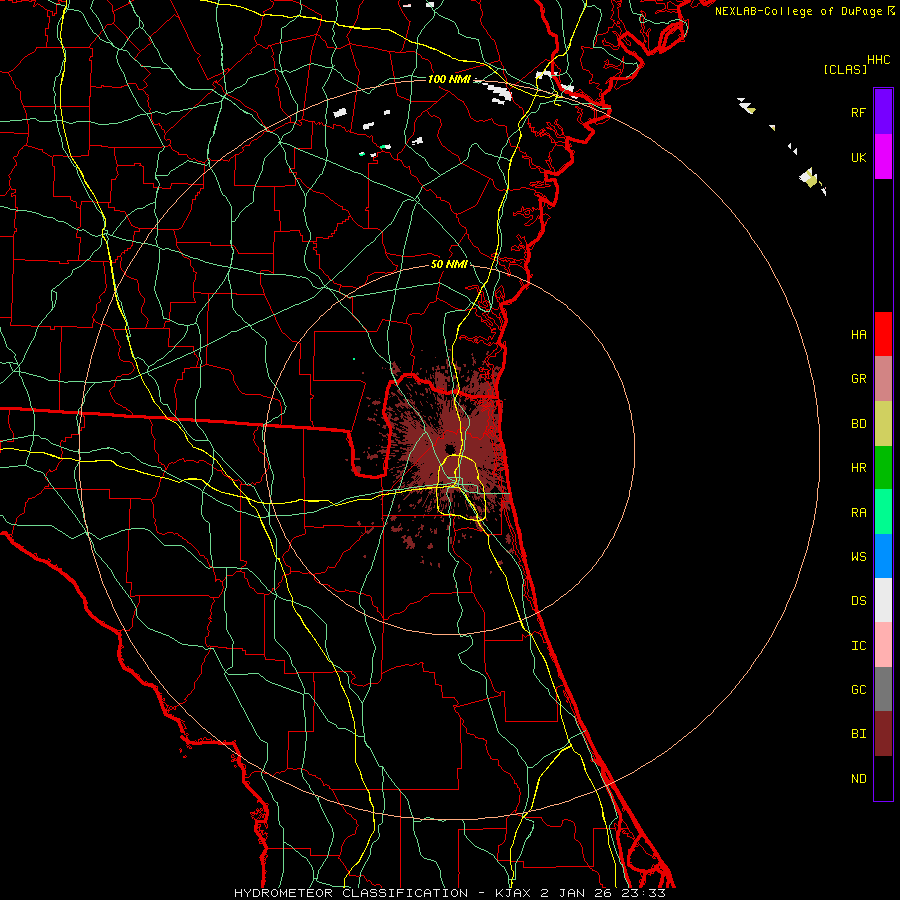Viewport: 900px width, 900px height.
Task: Click the HHC product code text
Action: [x=878, y=60]
